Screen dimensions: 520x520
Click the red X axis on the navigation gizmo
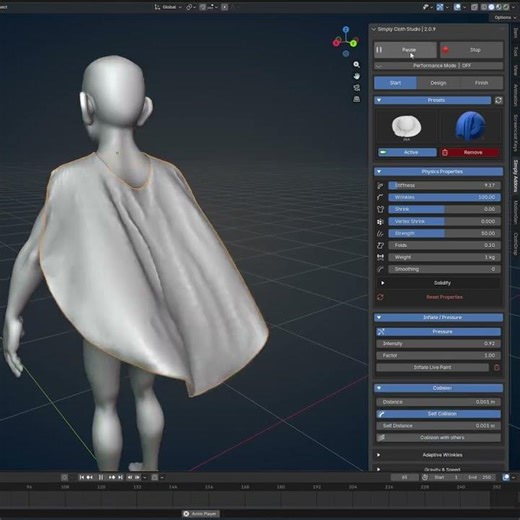click(x=336, y=42)
